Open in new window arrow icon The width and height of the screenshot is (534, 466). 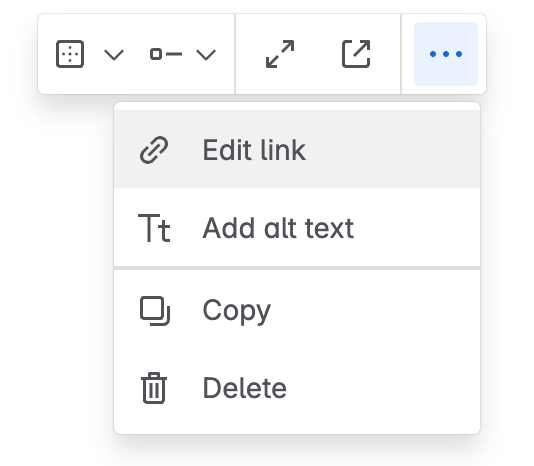tap(356, 54)
